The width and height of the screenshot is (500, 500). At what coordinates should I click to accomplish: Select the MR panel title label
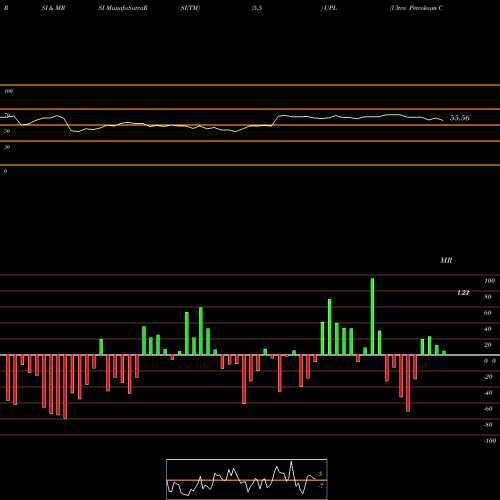click(446, 260)
